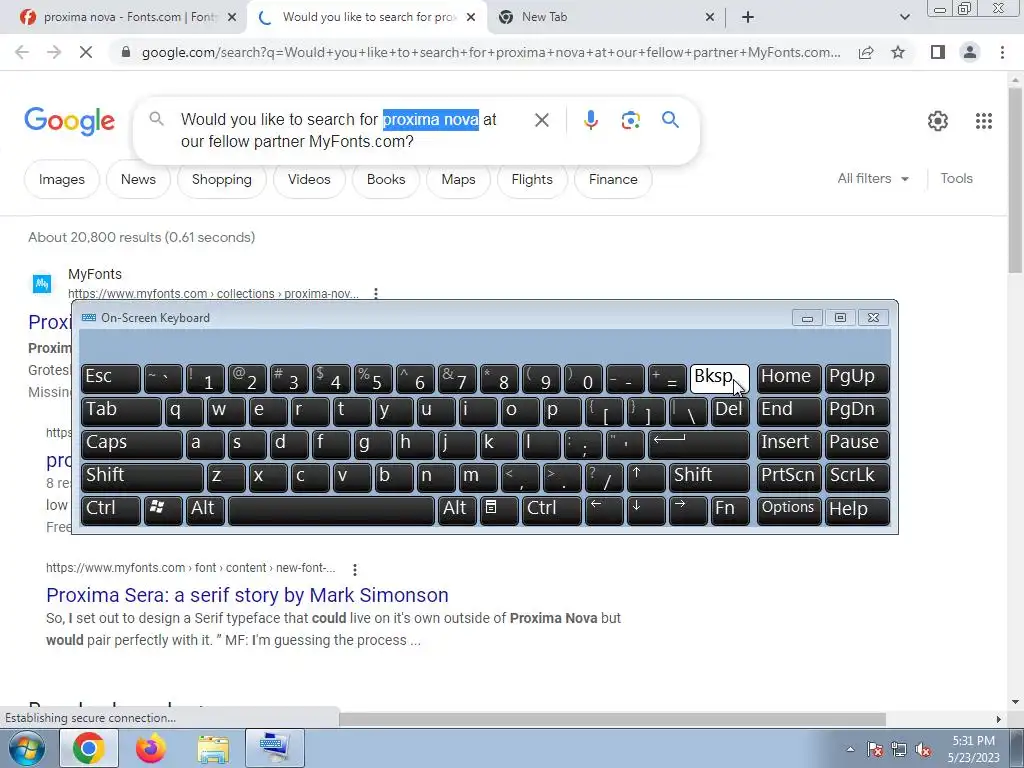This screenshot has height=768, width=1024.
Task: Filter results by News
Action: 138,179
